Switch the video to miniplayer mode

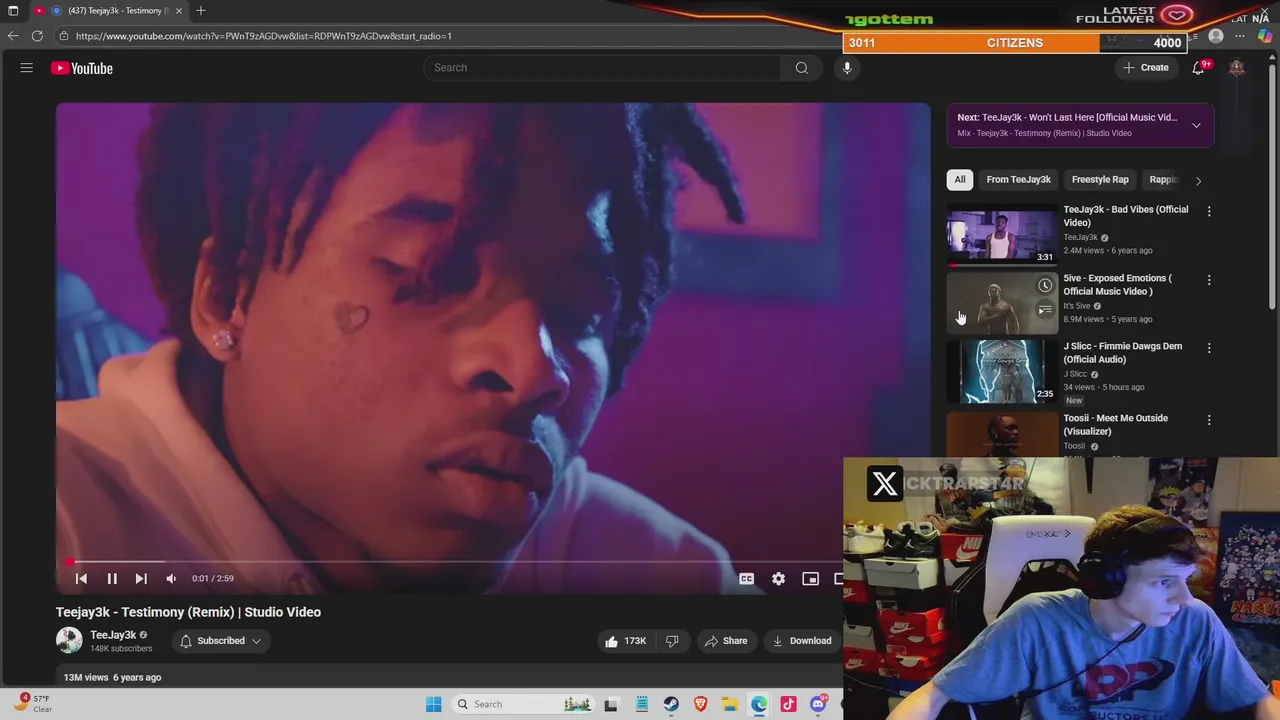tap(811, 578)
